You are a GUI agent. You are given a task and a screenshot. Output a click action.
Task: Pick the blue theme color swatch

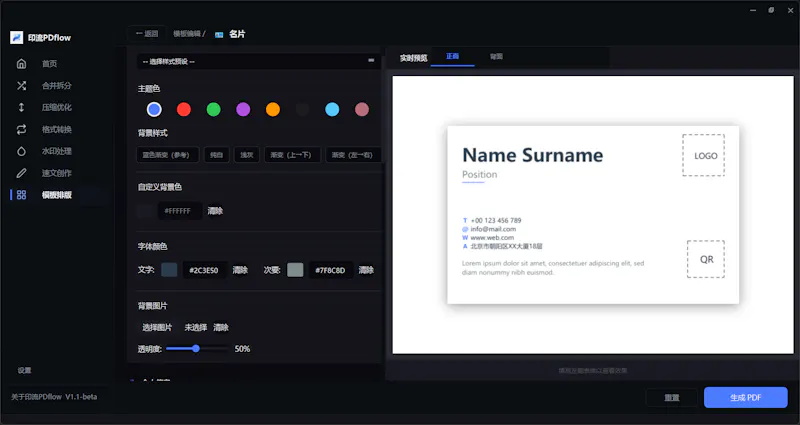coord(154,109)
